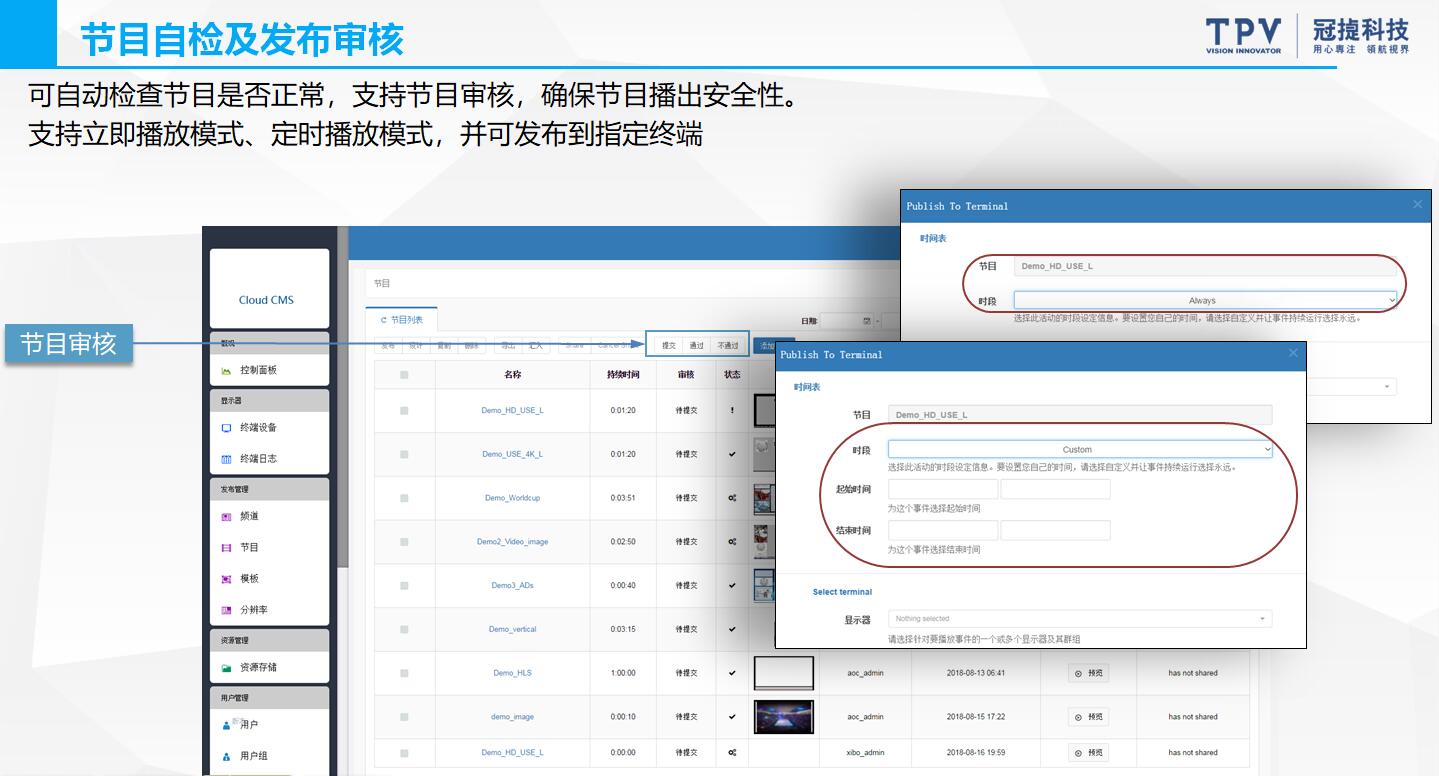The width and height of the screenshot is (1439, 776).
Task: Open the 显示器 Nothing selected dropdown
Action: click(1079, 619)
